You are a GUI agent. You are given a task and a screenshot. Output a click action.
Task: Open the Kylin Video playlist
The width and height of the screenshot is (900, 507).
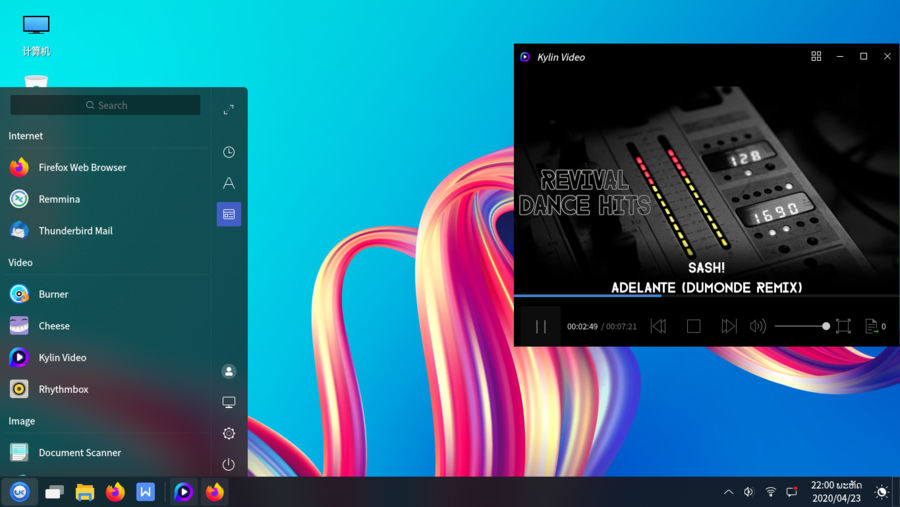(x=871, y=326)
